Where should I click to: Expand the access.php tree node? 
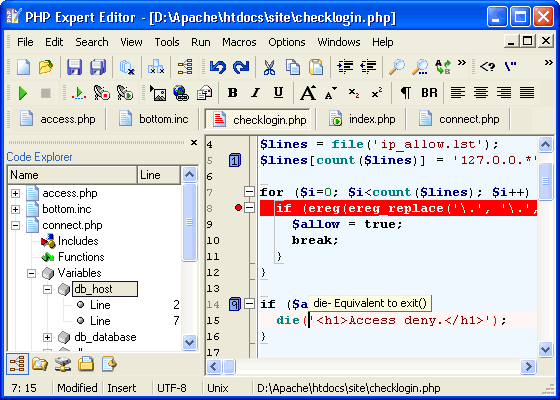point(15,193)
